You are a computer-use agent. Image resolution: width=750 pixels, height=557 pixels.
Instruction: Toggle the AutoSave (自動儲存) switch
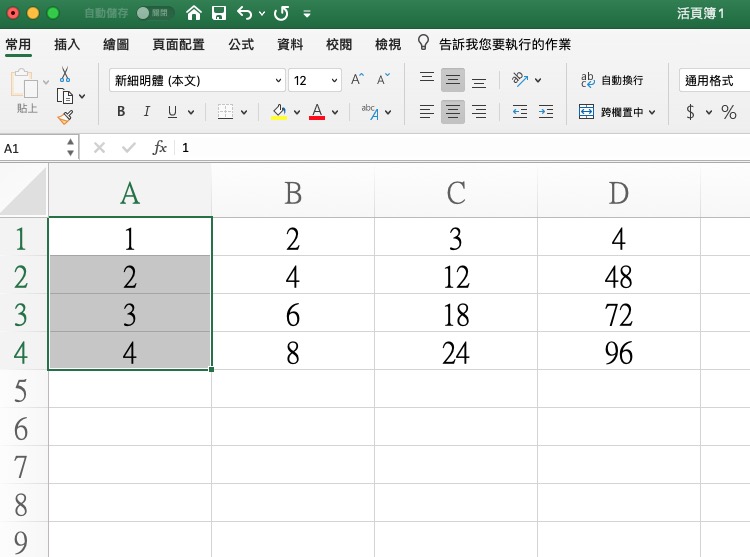point(155,14)
